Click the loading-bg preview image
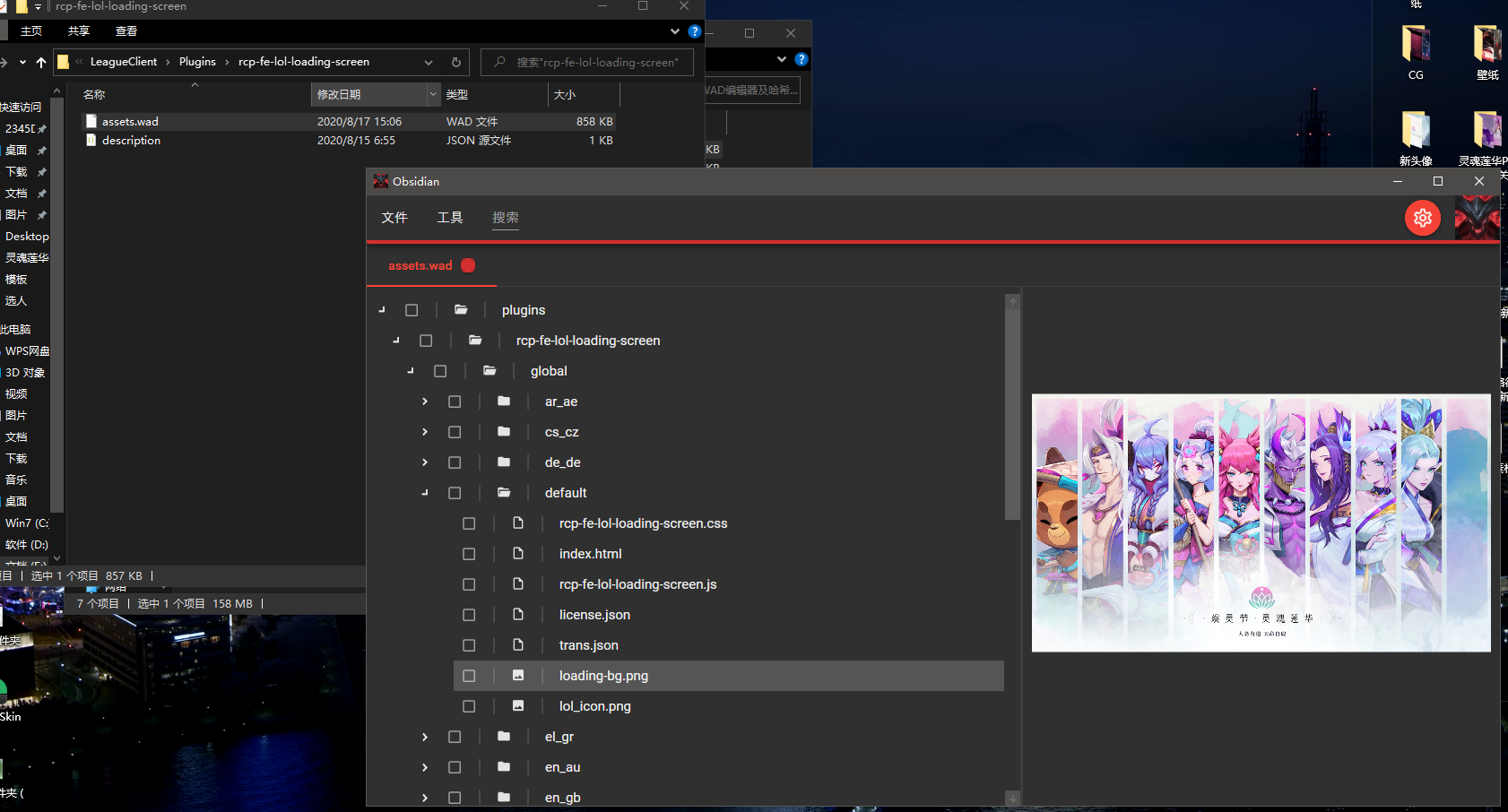Screen dimensions: 1508x812 (x=1261, y=523)
